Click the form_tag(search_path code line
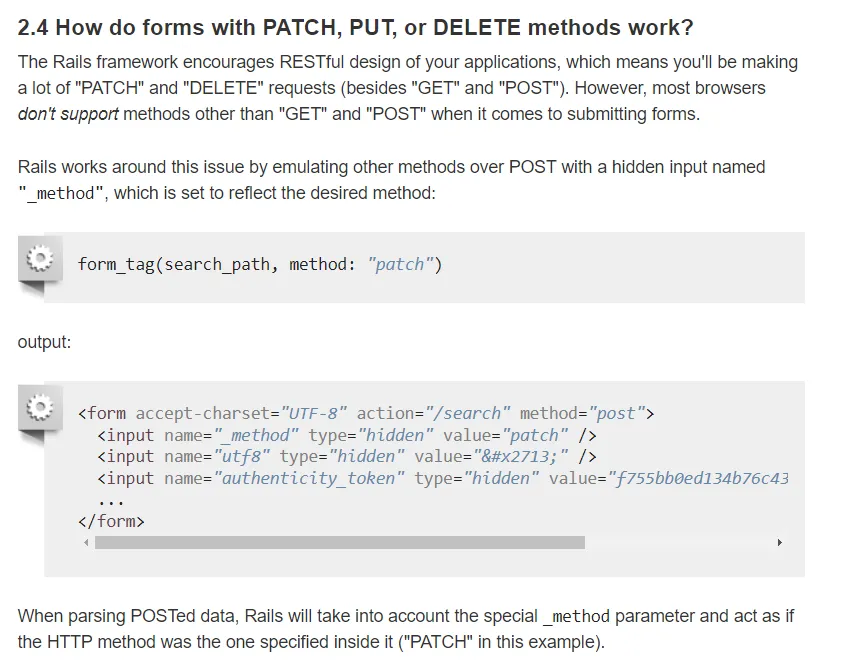This screenshot has height=662, width=846. 259,264
